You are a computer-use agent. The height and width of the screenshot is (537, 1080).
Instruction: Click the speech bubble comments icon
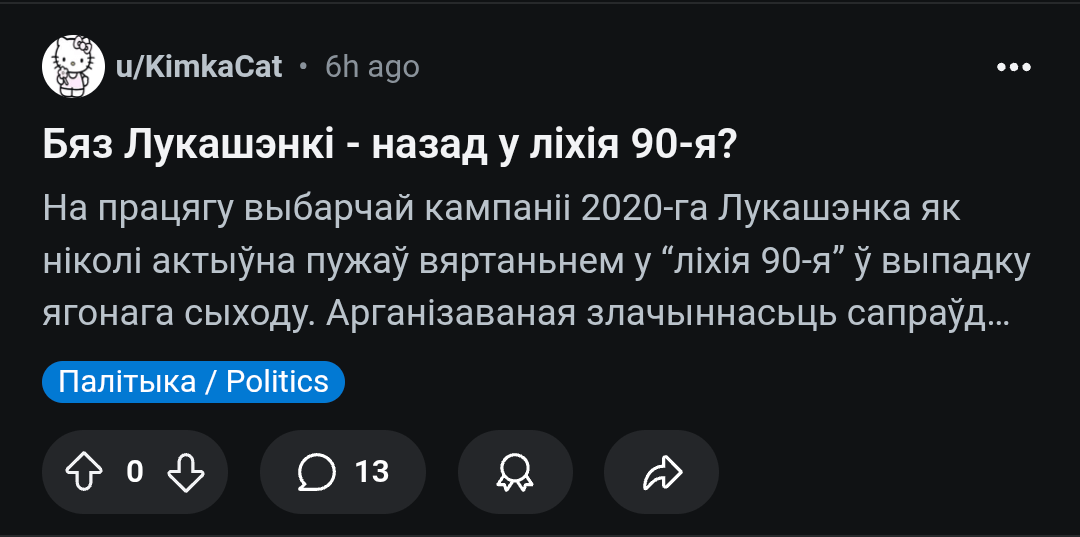click(x=316, y=472)
